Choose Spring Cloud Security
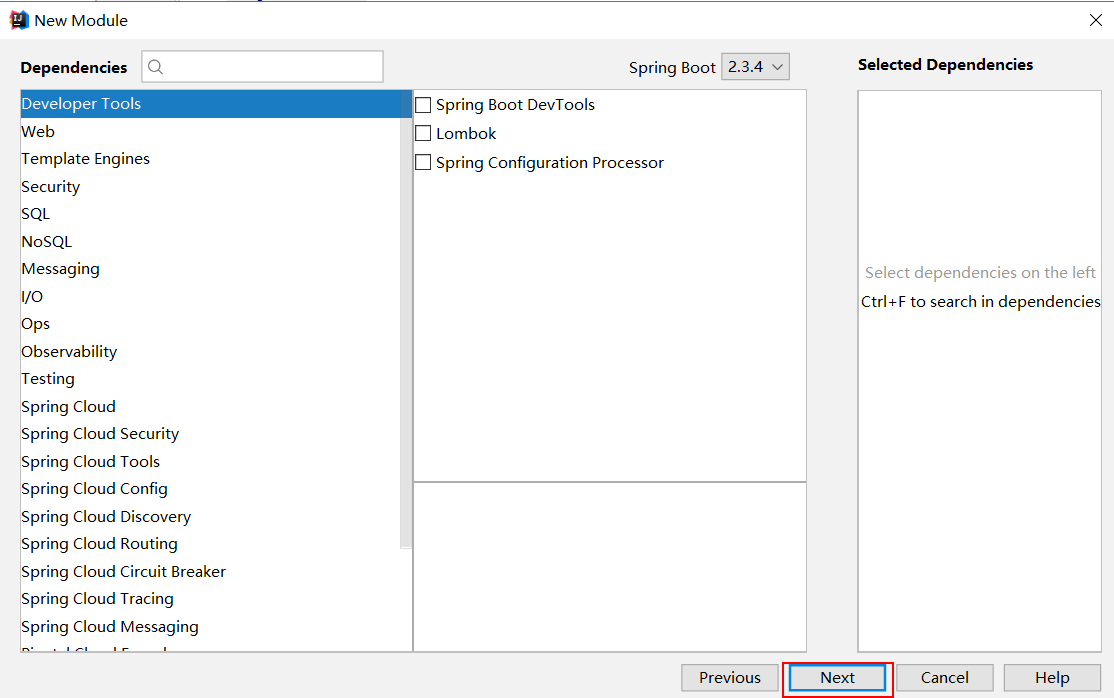Screen dimensions: 1114x698 212,434
